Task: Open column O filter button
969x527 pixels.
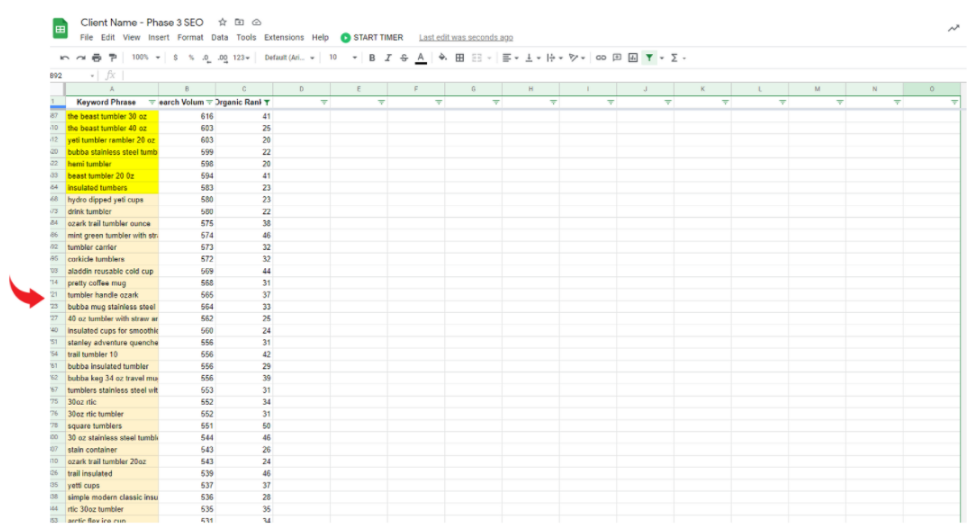Action: [x=954, y=102]
